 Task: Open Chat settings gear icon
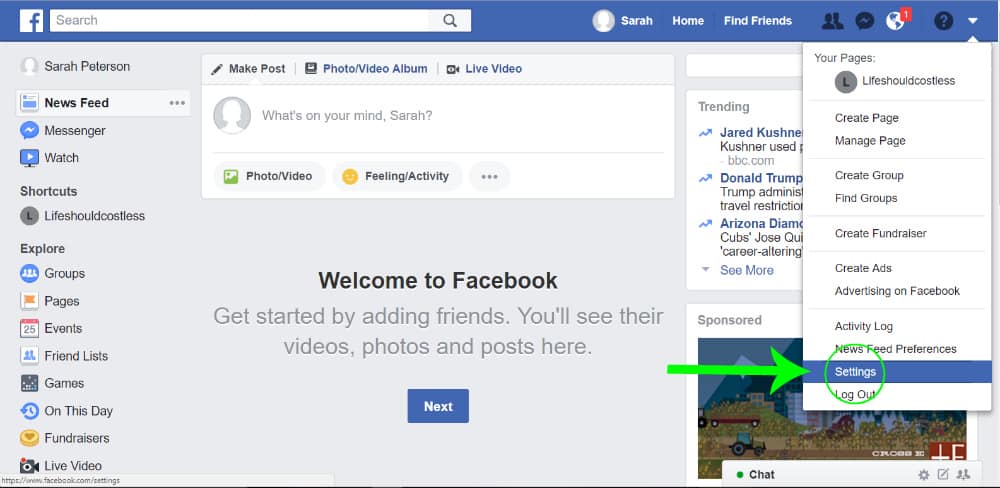[x=923, y=475]
